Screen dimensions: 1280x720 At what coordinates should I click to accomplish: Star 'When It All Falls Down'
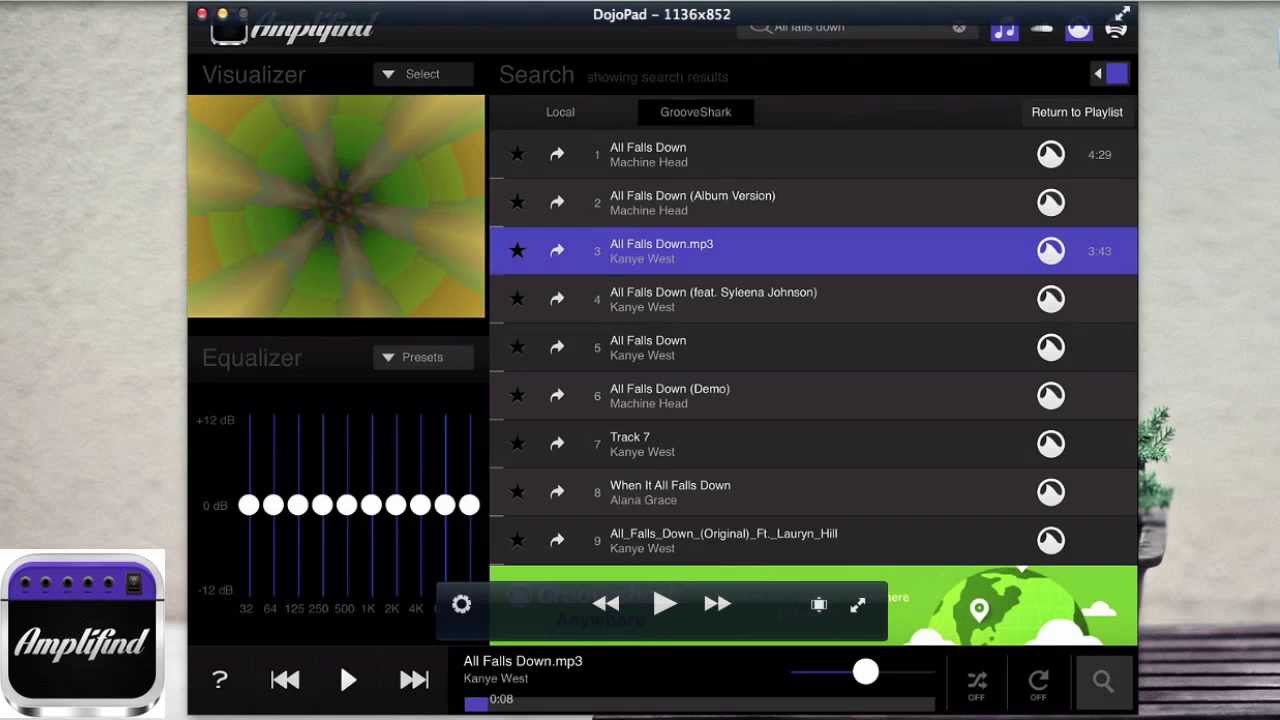click(517, 492)
